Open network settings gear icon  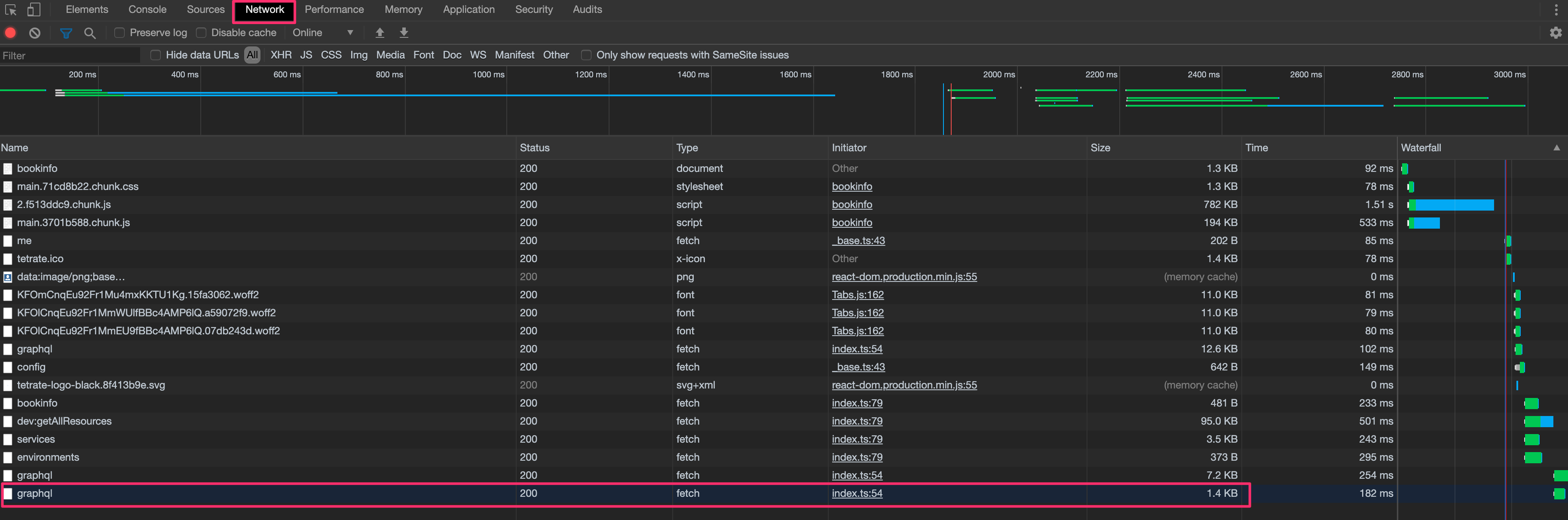pos(1555,33)
